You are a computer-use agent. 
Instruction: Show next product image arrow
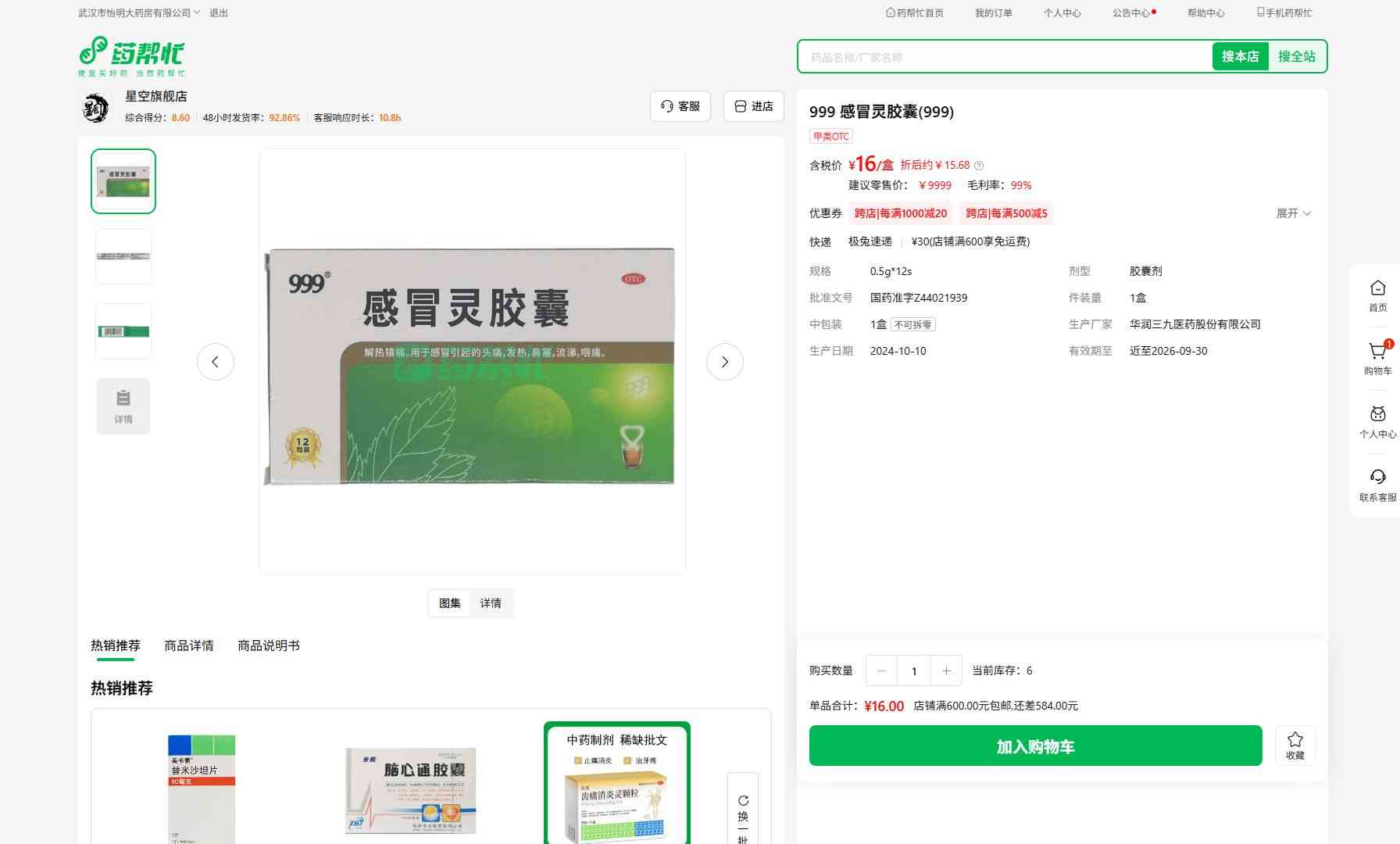[x=724, y=362]
